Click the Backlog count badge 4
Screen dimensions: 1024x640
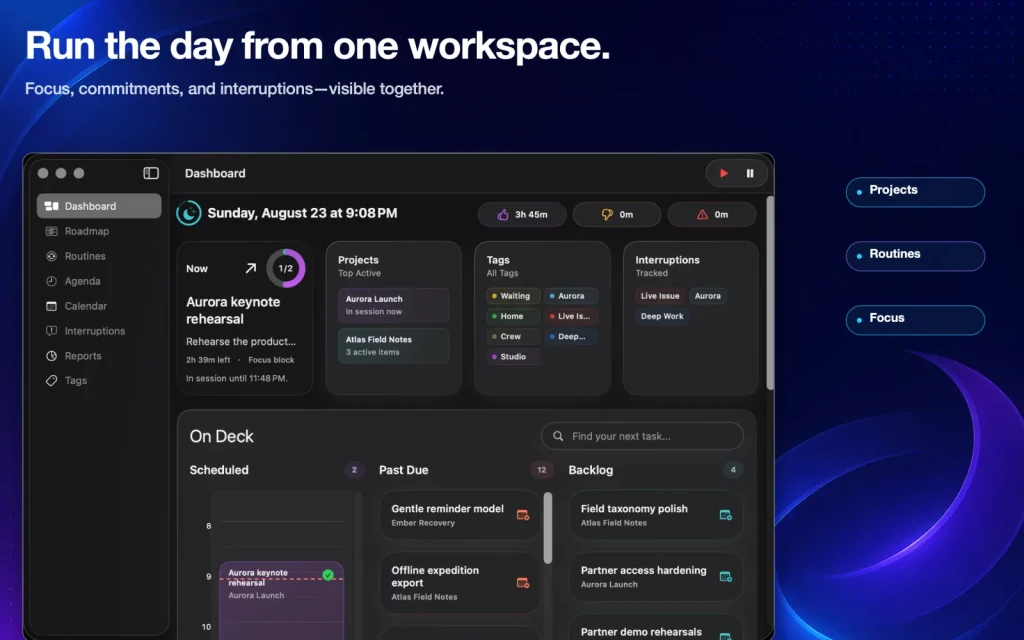click(733, 470)
